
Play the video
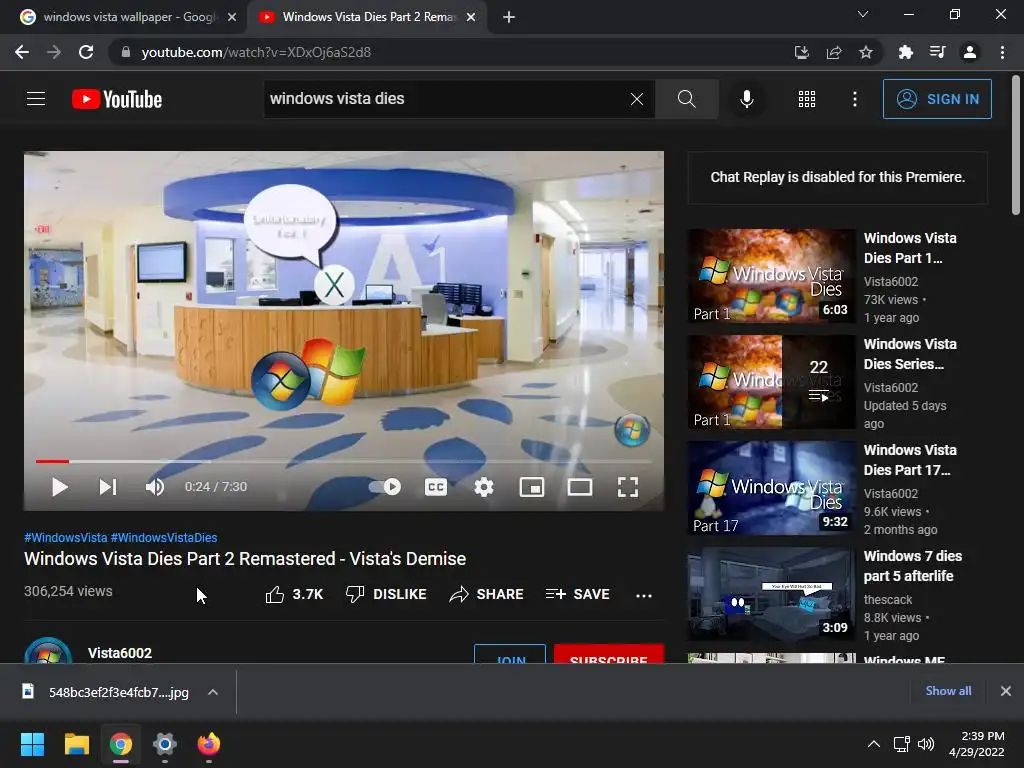(59, 487)
